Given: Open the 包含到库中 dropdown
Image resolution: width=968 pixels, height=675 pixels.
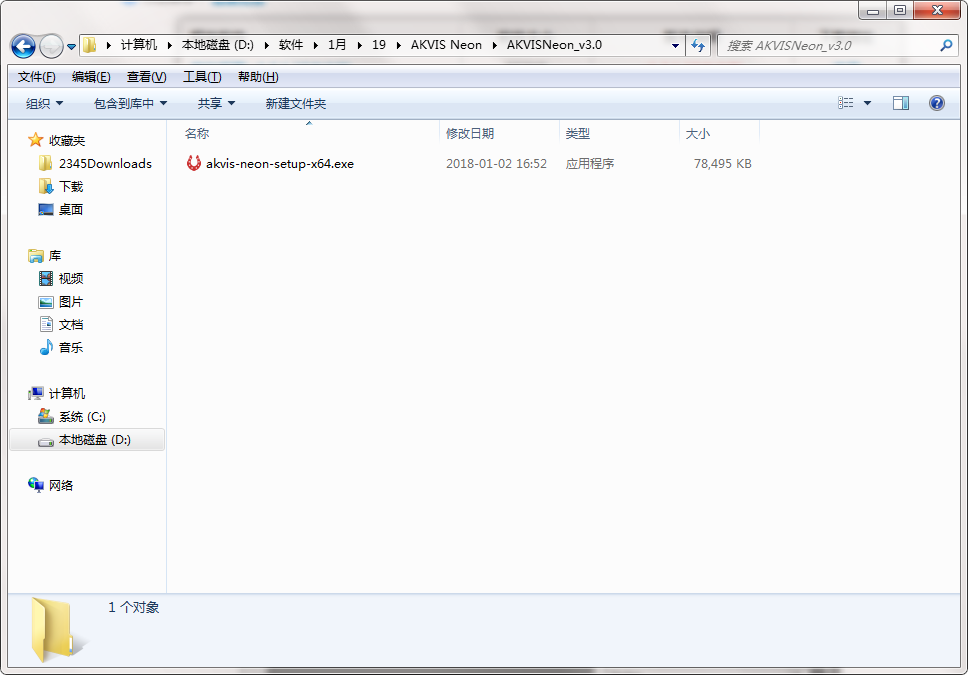Looking at the screenshot, I should click(130, 103).
